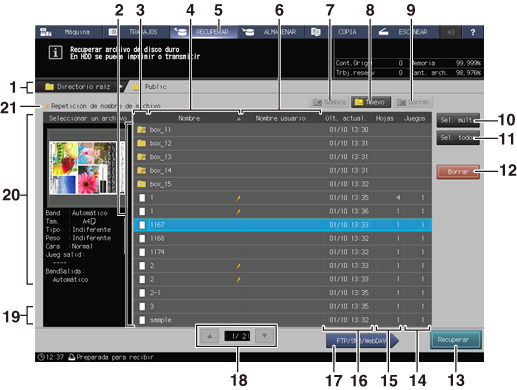517x390 pixels.
Task: Select the Public folder breadcrumb
Action: (150, 87)
